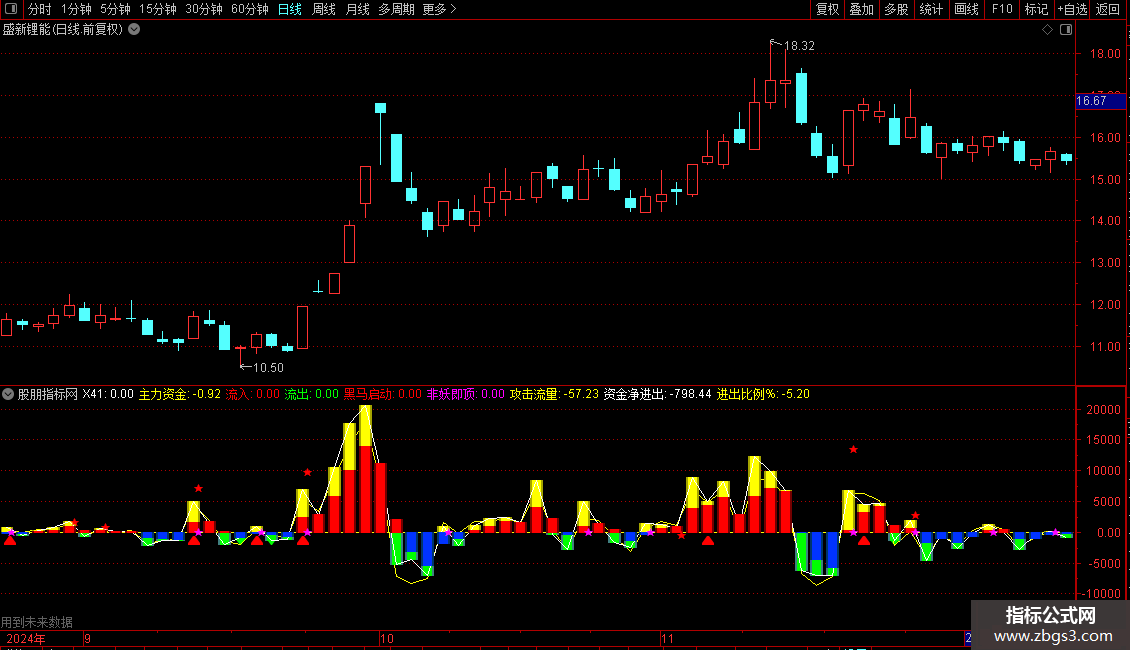
Task: Select the 15分钟 period
Action: tap(158, 9)
